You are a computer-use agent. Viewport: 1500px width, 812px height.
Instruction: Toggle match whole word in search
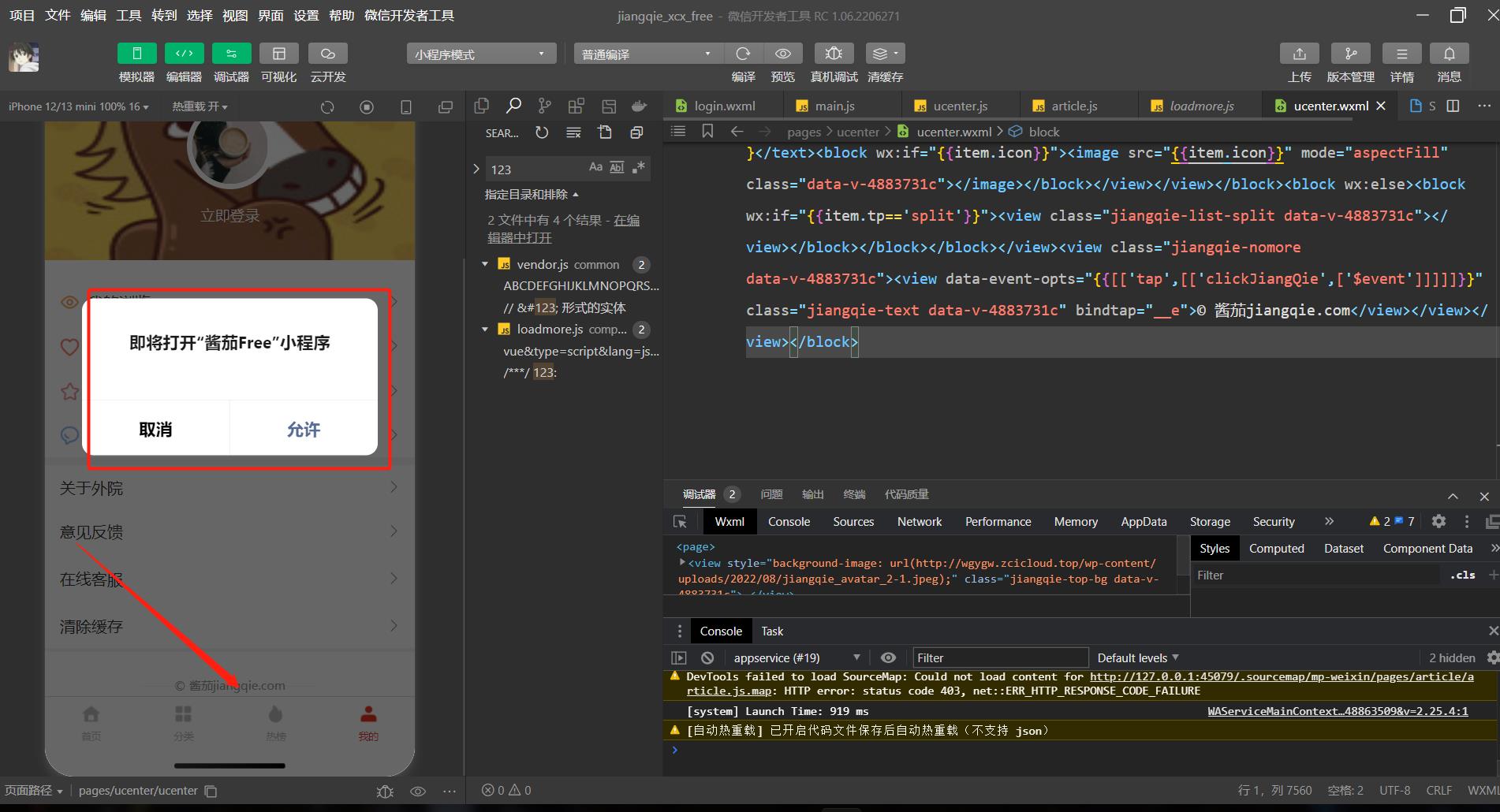coord(617,168)
